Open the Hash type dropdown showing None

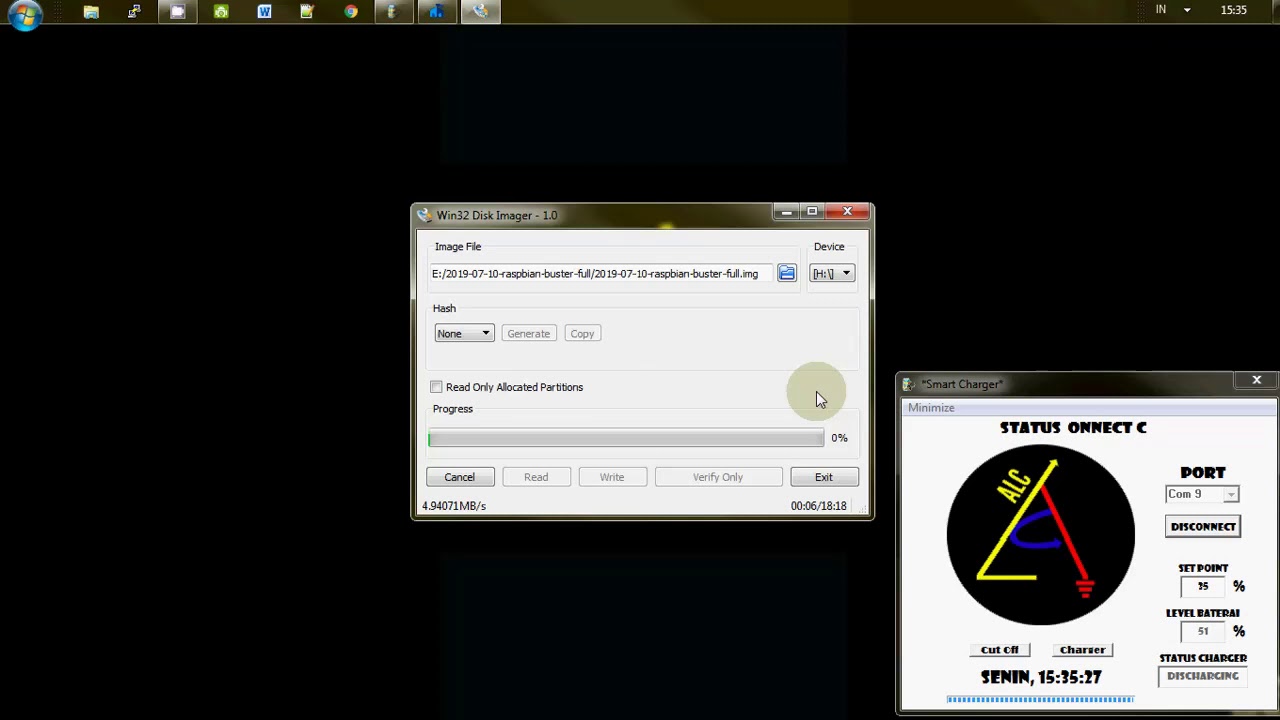pos(464,333)
